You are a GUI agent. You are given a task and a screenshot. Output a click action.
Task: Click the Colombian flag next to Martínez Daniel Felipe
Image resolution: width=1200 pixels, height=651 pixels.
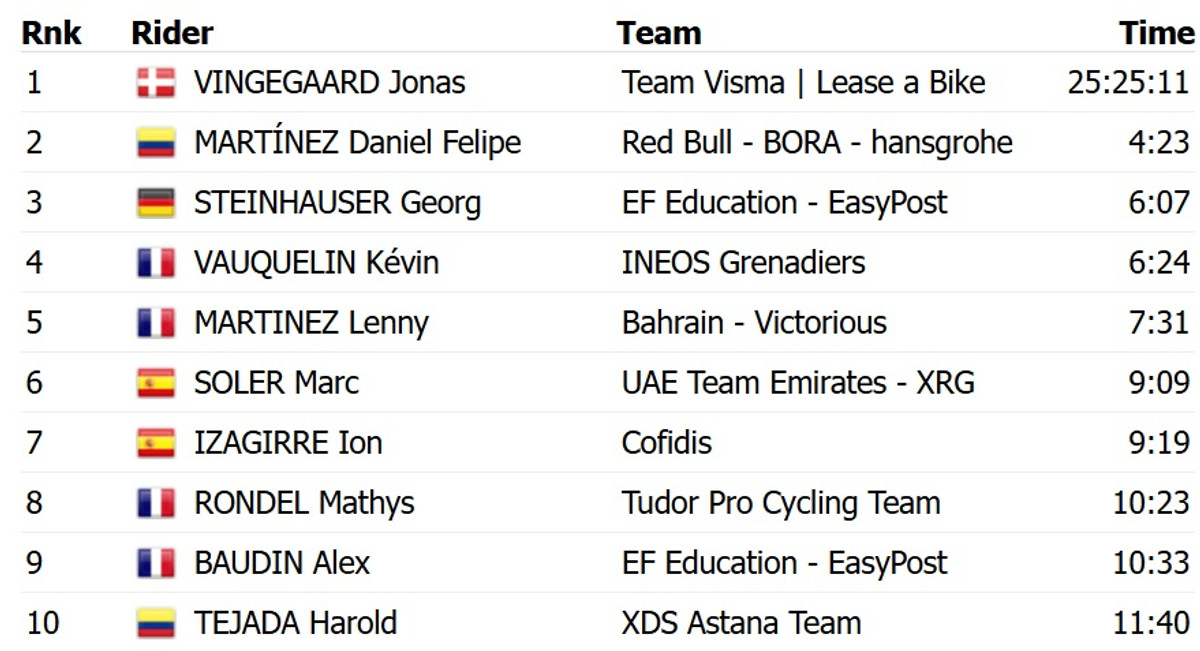156,142
